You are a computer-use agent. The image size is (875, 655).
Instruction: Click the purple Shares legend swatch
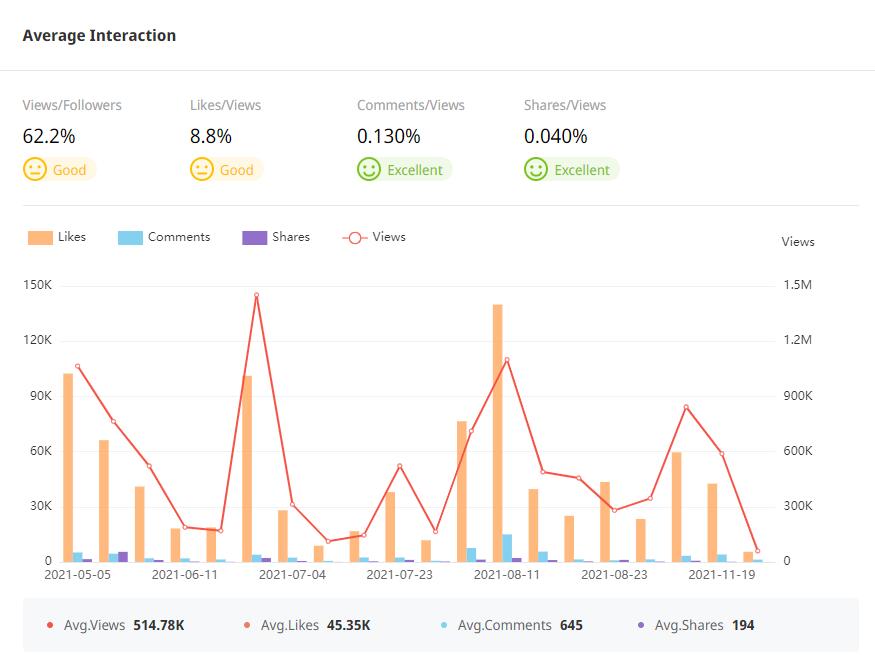pos(255,238)
